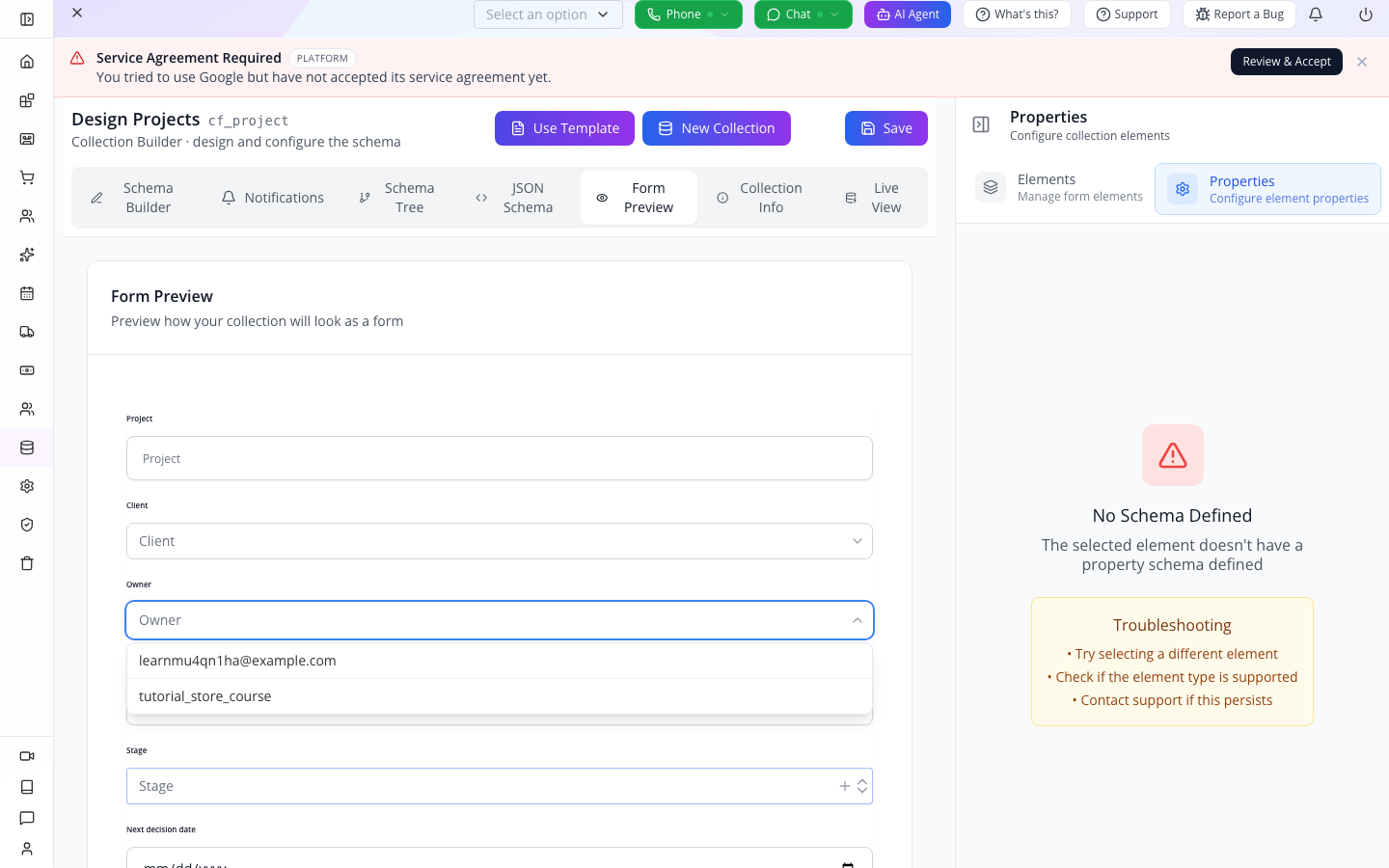Open the Client dropdown field
This screenshot has height=868, width=1389.
(500, 541)
